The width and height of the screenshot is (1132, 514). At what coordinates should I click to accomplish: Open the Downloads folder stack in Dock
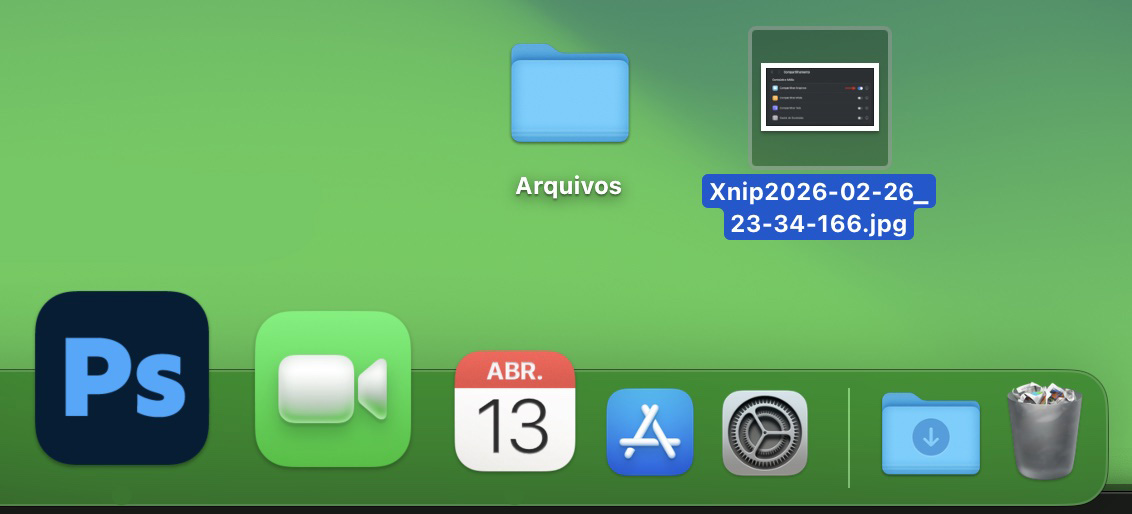pyautogui.click(x=930, y=434)
